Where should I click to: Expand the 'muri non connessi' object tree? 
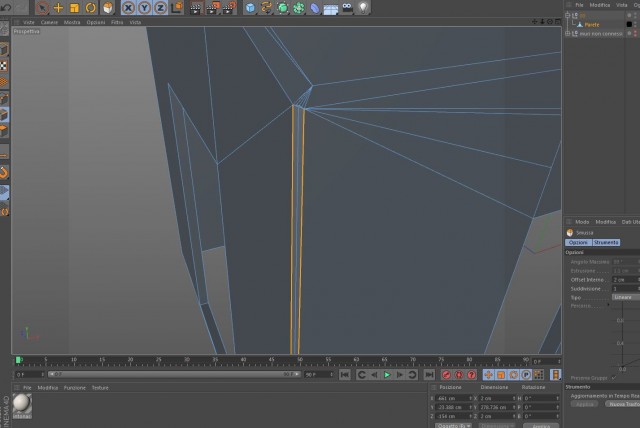(567, 33)
